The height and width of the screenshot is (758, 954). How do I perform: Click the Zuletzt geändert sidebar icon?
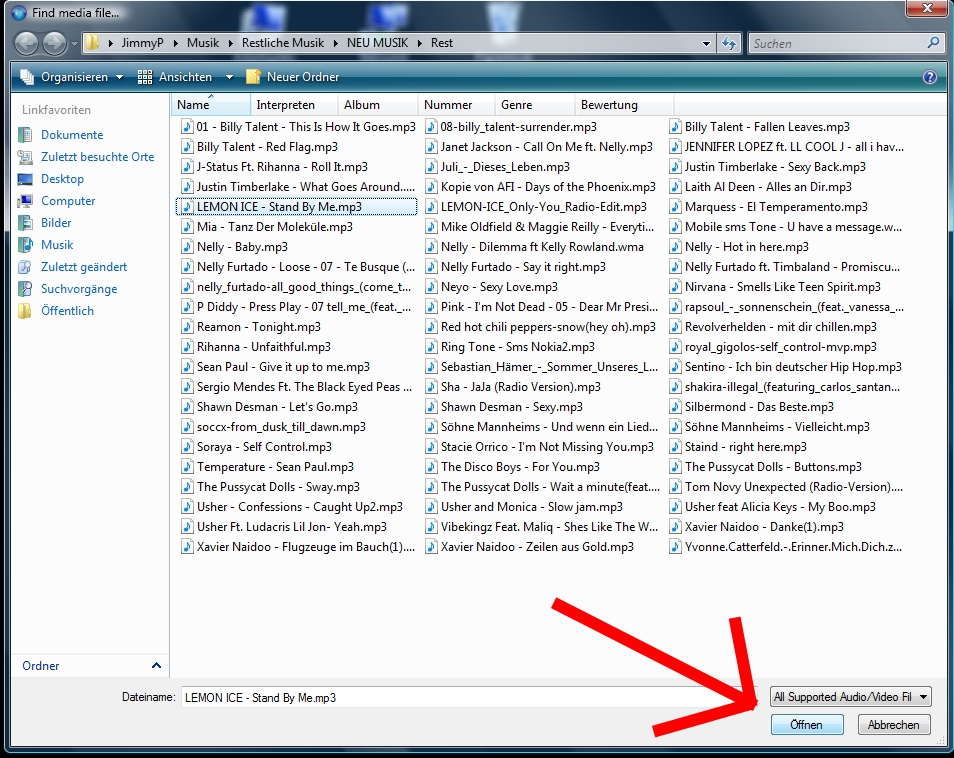point(25,266)
